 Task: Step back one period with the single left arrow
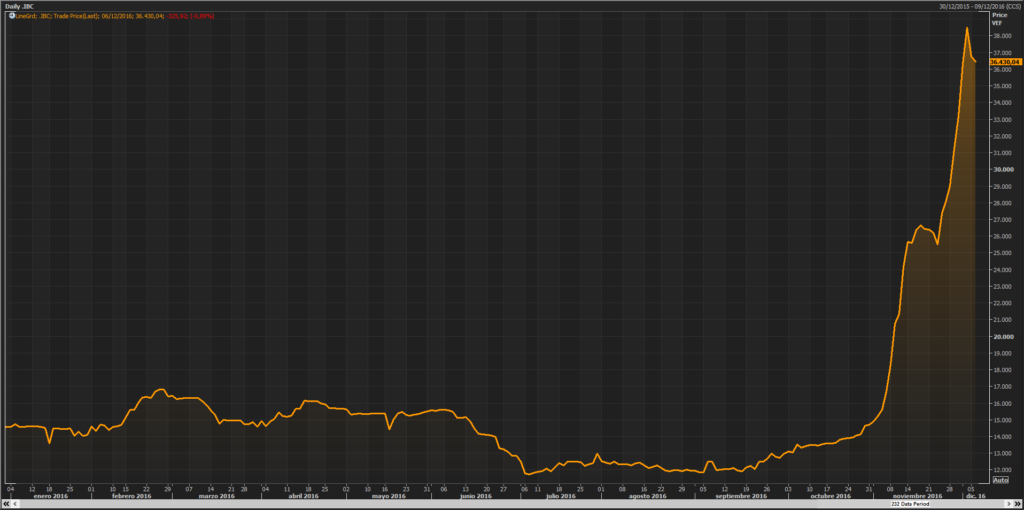click(15, 504)
